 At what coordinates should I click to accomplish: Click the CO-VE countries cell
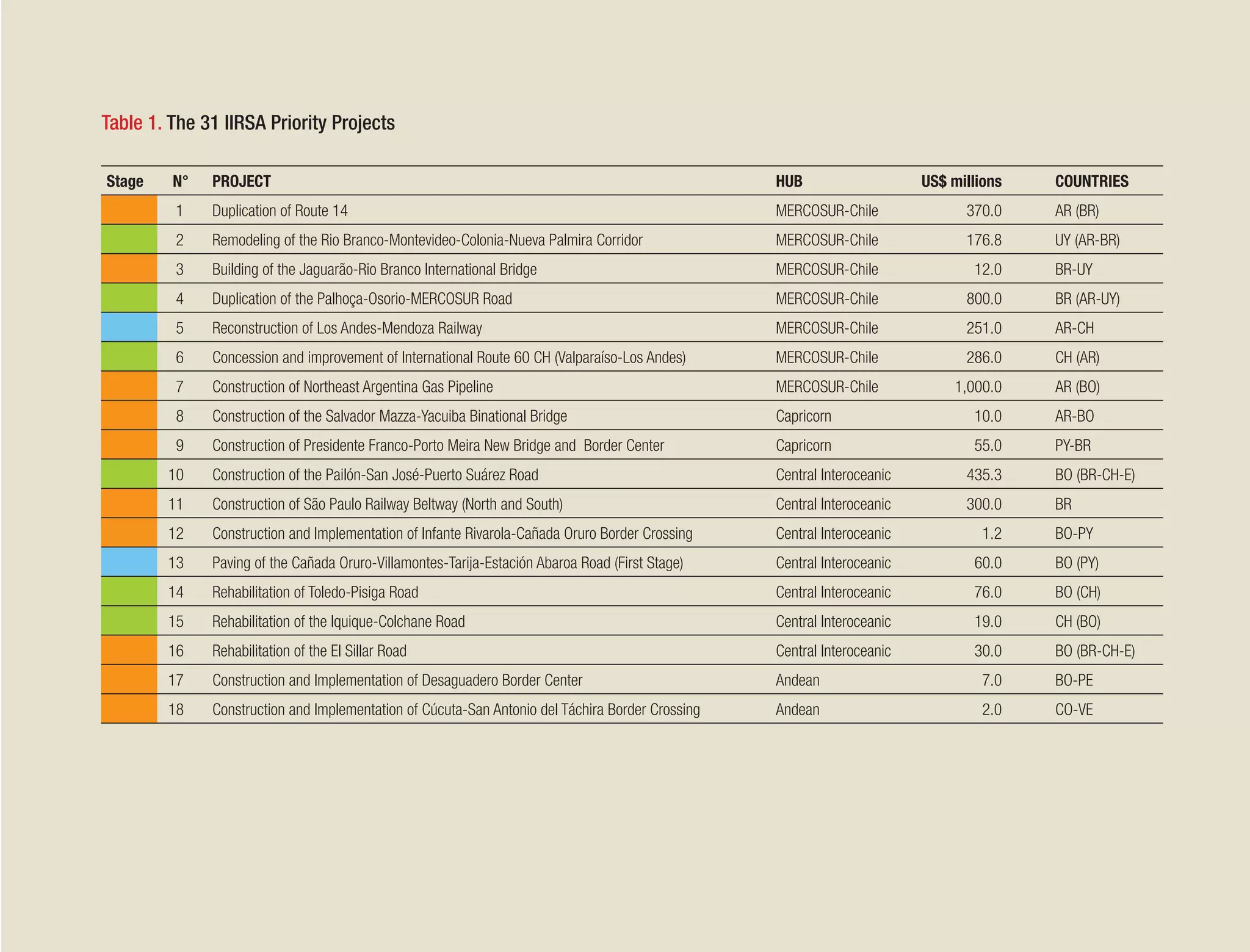1074,710
